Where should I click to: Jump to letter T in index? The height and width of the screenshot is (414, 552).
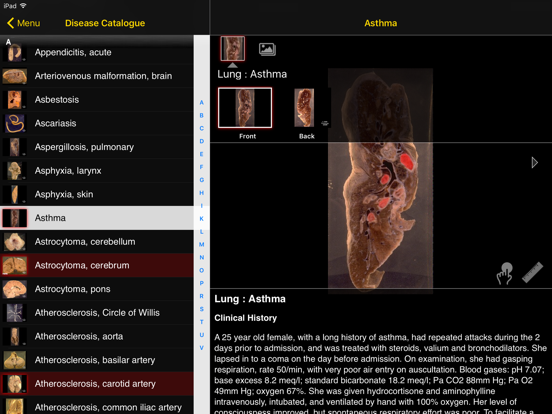pyautogui.click(x=201, y=322)
